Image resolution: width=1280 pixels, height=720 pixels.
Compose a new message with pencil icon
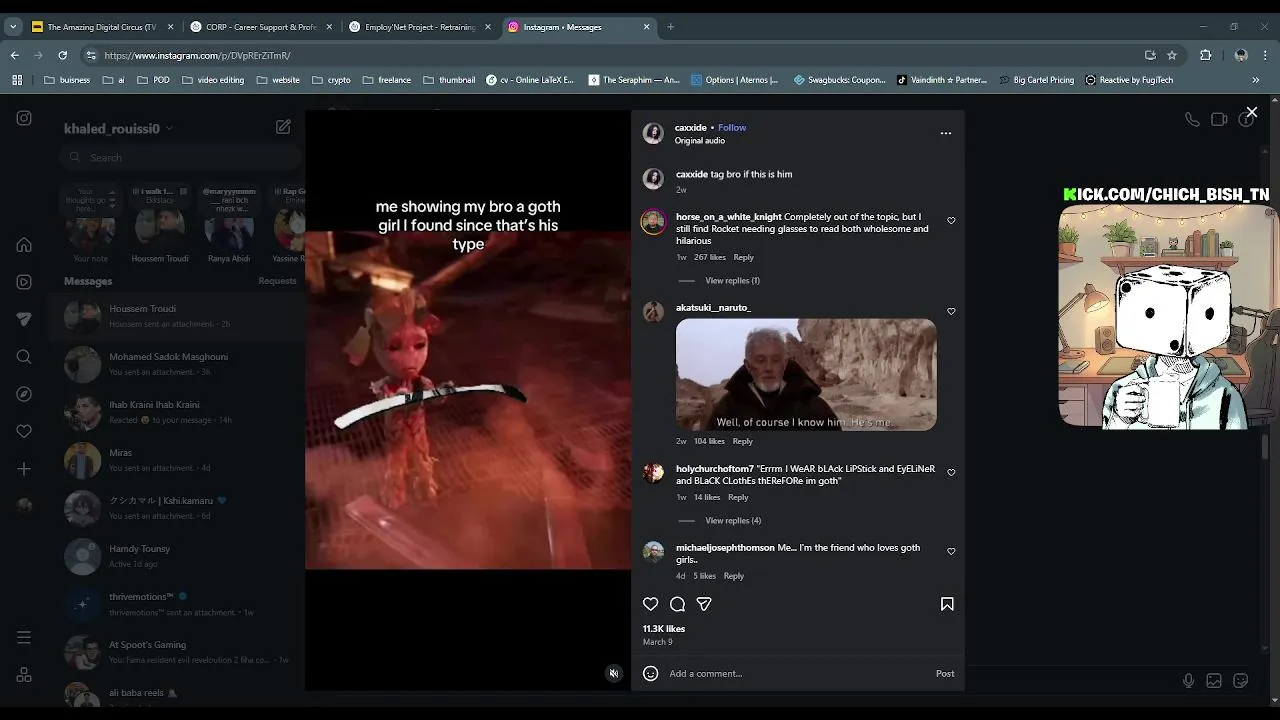coord(283,127)
